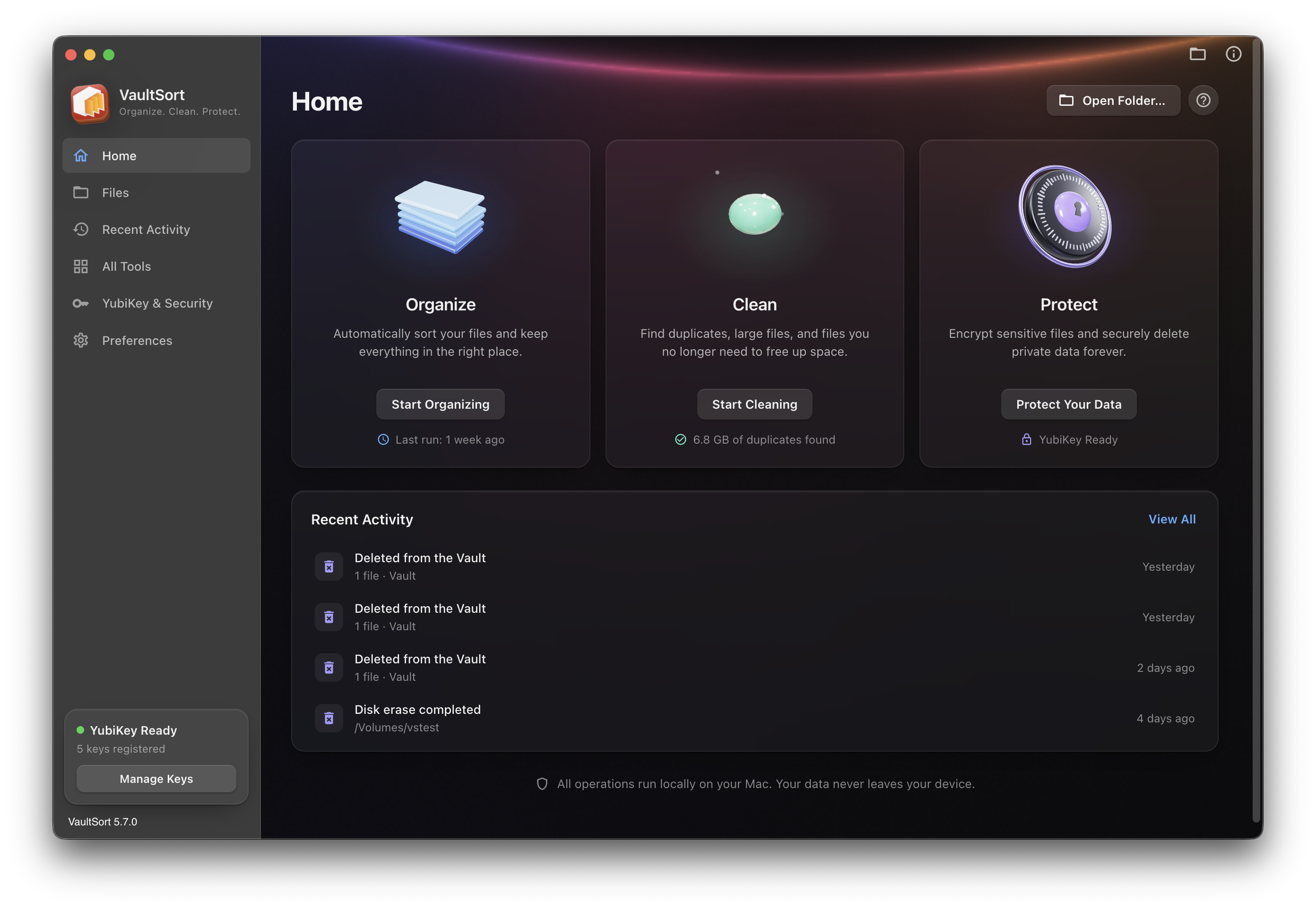This screenshot has width=1316, height=909.
Task: Click the folder icon in title bar
Action: click(x=1197, y=54)
